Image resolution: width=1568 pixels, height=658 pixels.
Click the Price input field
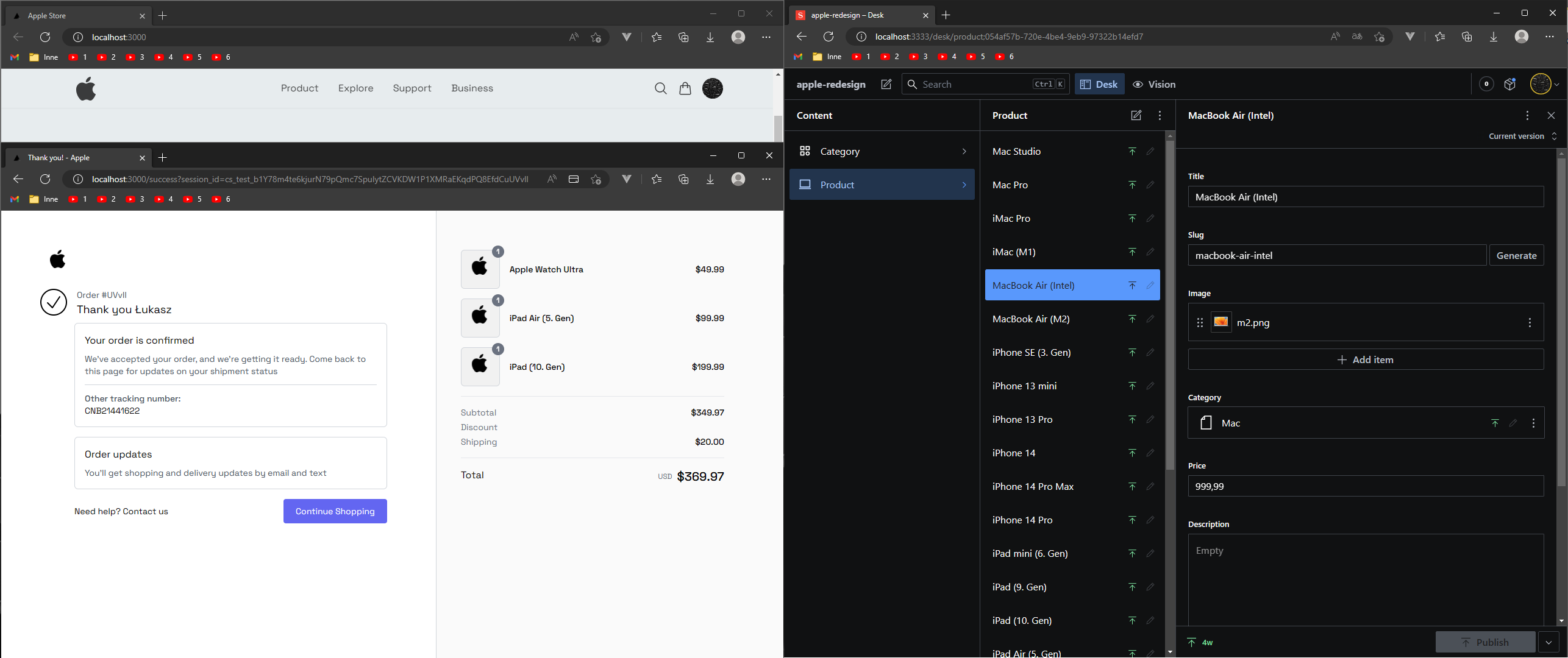(1365, 486)
